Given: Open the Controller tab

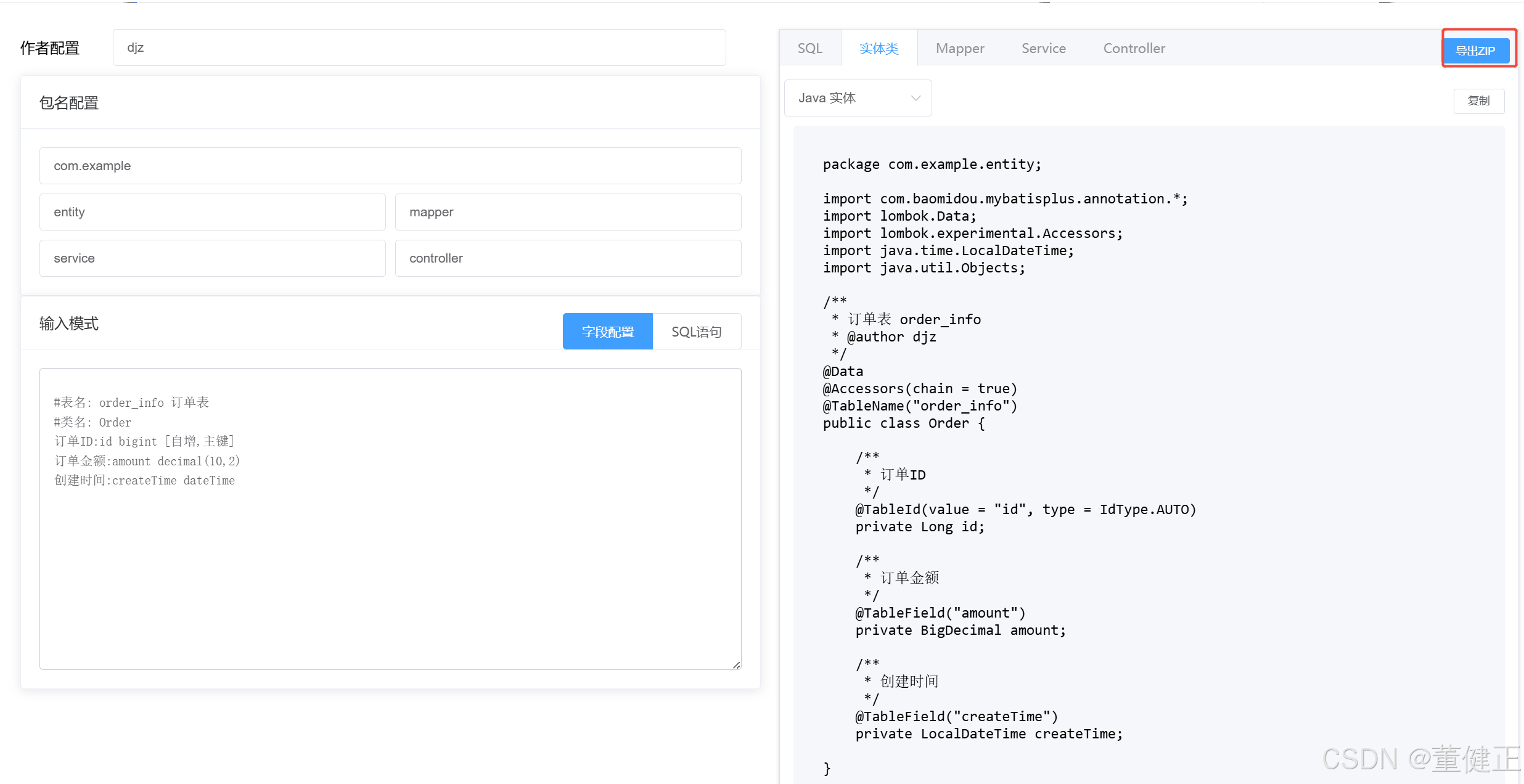Looking at the screenshot, I should point(1134,48).
